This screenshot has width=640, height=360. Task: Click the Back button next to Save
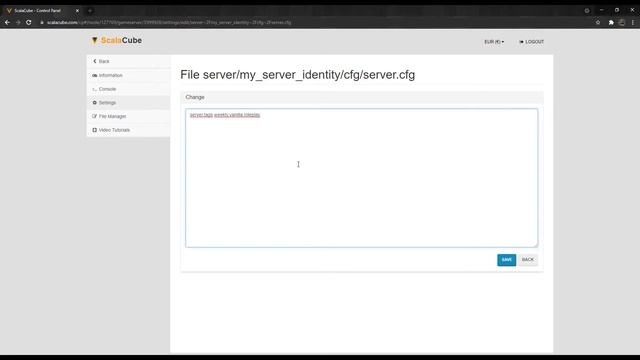528,260
